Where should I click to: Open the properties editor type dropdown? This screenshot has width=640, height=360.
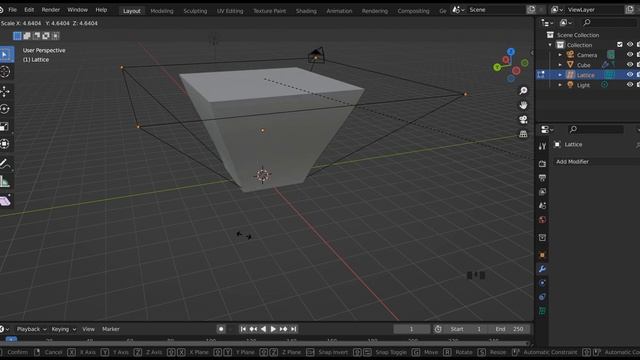pyautogui.click(x=547, y=129)
